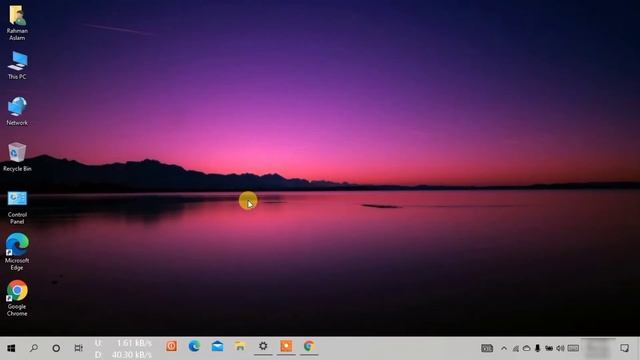This screenshot has height=360, width=640.
Task: Select the Recycle Bin desktop icon
Action: point(17,157)
